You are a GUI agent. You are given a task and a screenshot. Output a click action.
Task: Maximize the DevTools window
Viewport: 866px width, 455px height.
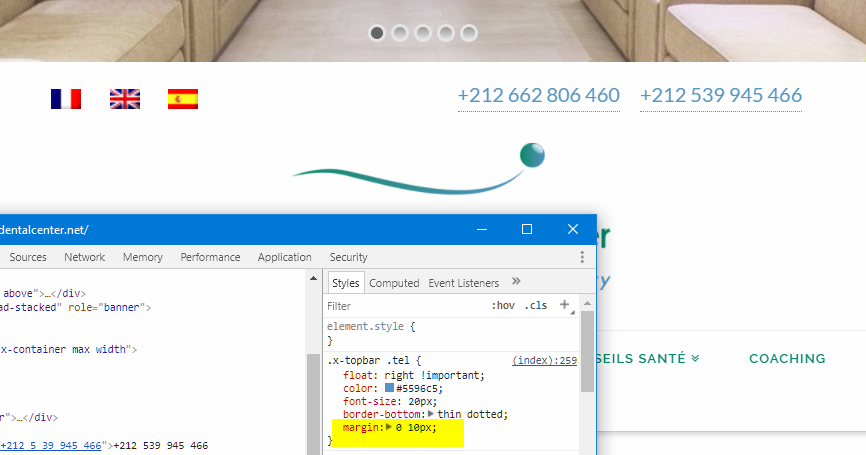click(527, 229)
